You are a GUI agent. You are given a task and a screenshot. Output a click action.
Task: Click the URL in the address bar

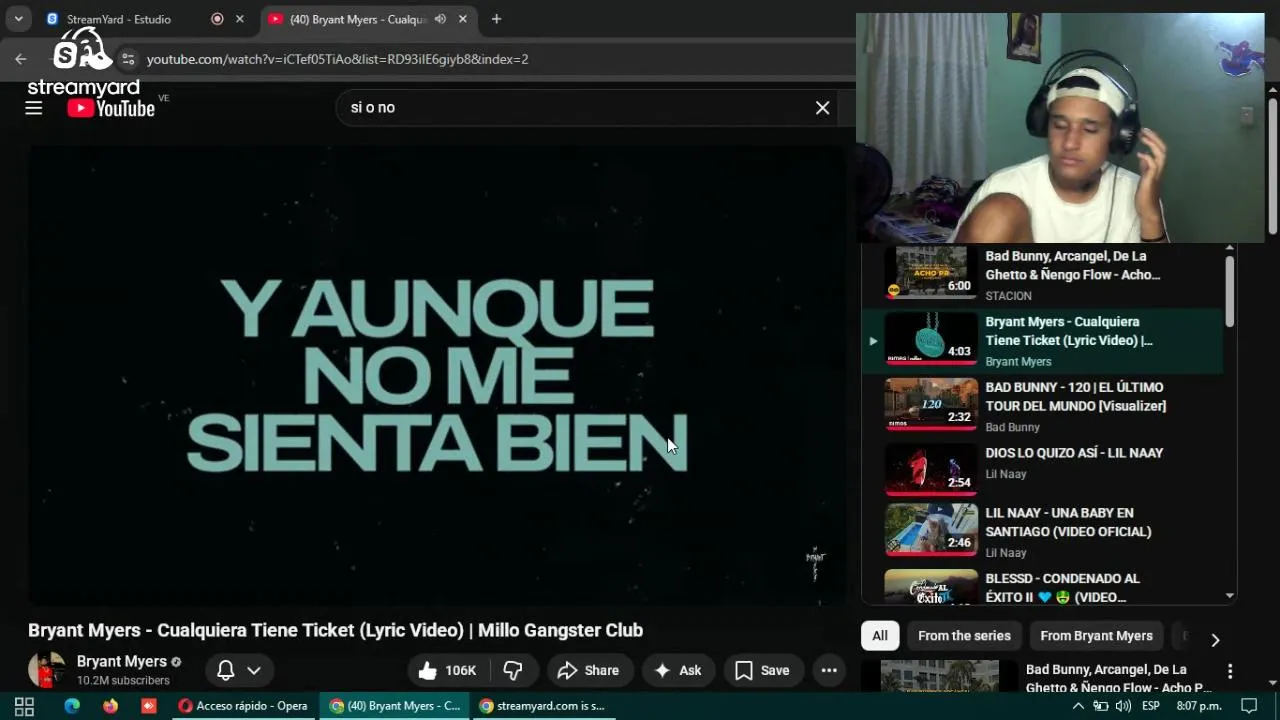(337, 59)
